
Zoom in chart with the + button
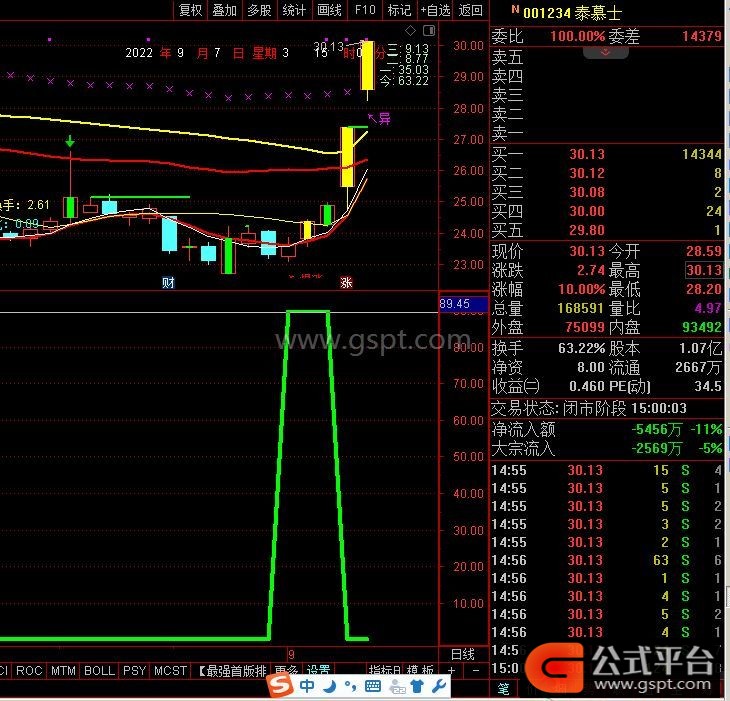[x=451, y=671]
